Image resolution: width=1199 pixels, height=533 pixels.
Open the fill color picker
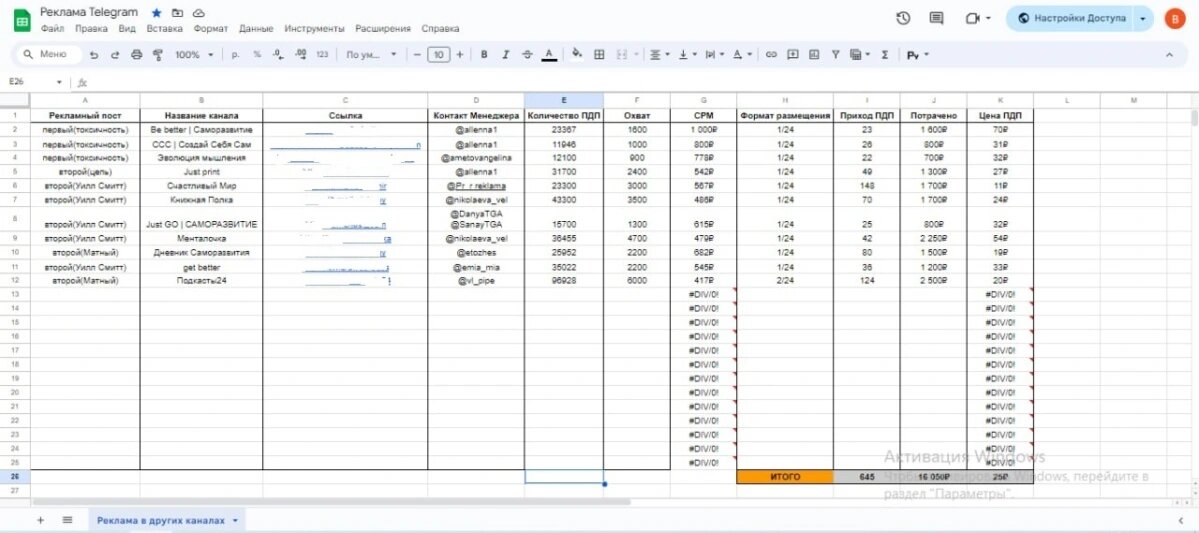[577, 54]
